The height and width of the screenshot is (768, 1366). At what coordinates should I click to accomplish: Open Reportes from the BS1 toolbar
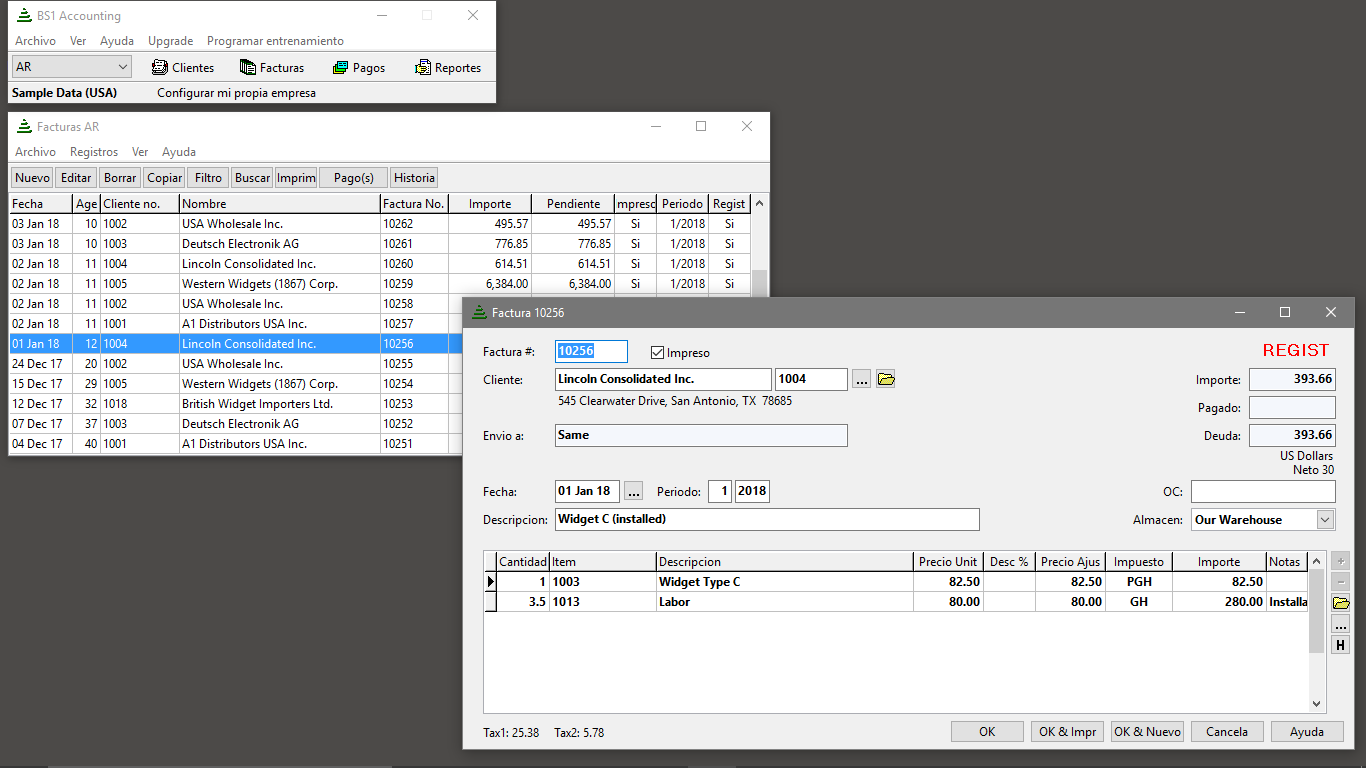click(x=447, y=68)
